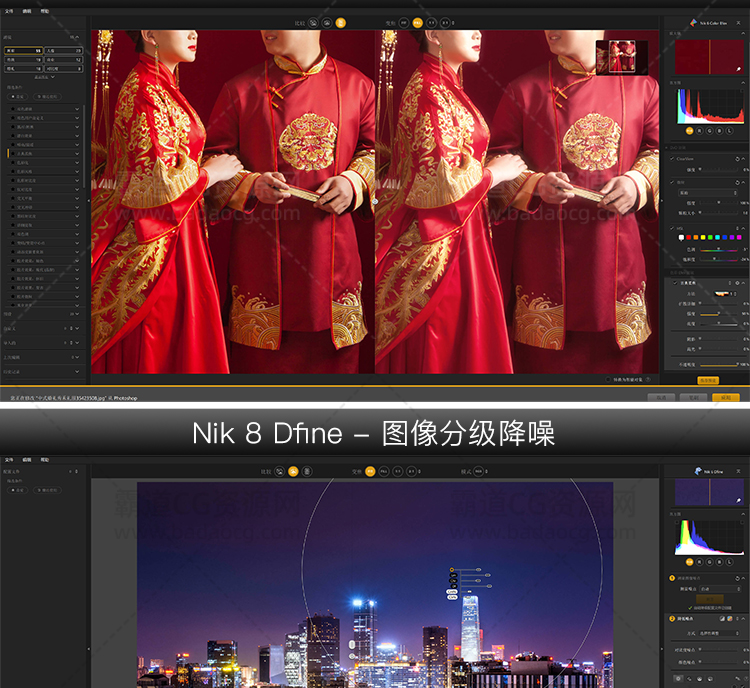Click navigator thumbnail over Color Efex preview

click(x=622, y=57)
